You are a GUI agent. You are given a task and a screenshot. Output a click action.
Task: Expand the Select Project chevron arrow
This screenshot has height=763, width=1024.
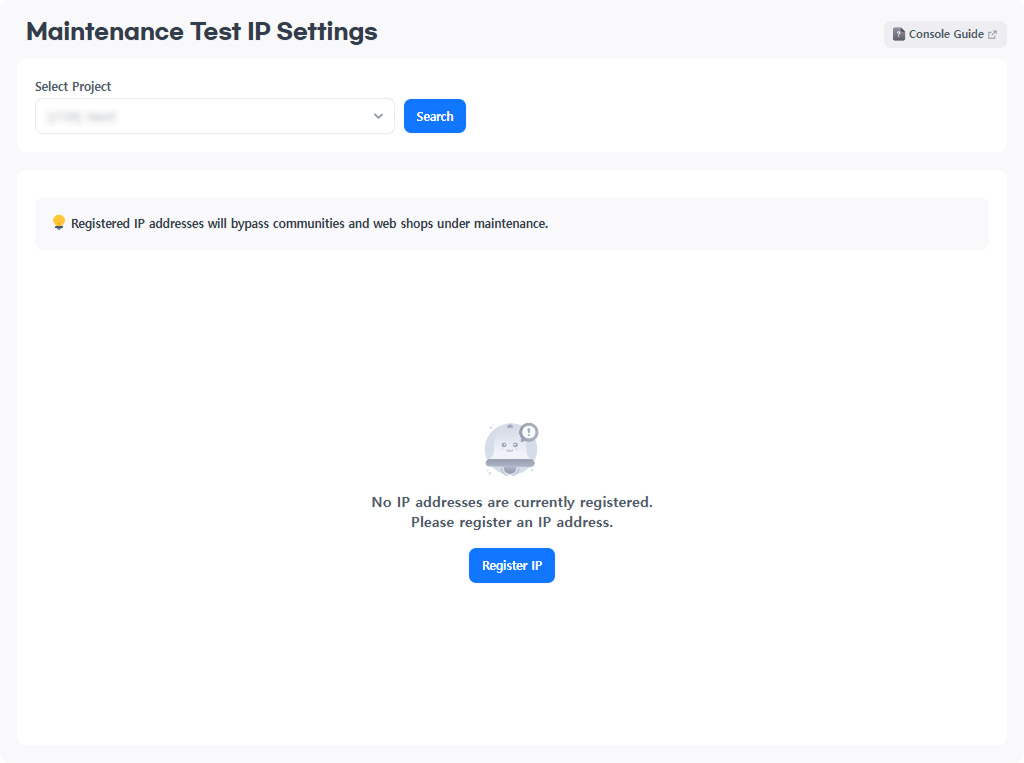pos(378,116)
